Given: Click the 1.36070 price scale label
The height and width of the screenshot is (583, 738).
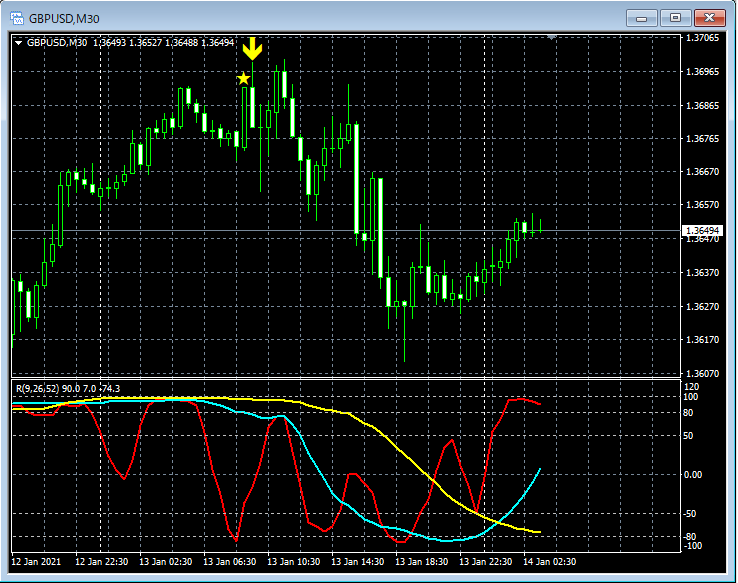Looking at the screenshot, I should [x=703, y=373].
